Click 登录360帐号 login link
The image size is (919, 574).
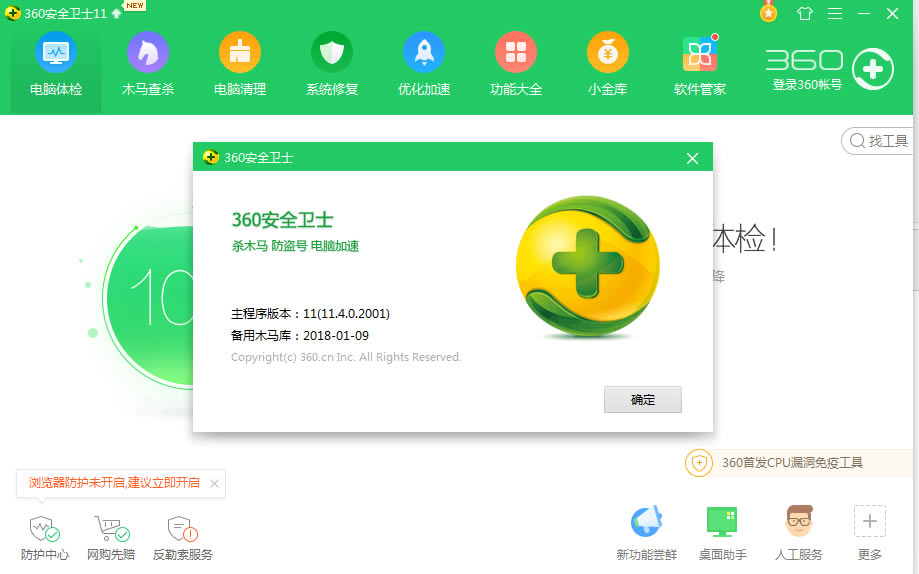[807, 85]
